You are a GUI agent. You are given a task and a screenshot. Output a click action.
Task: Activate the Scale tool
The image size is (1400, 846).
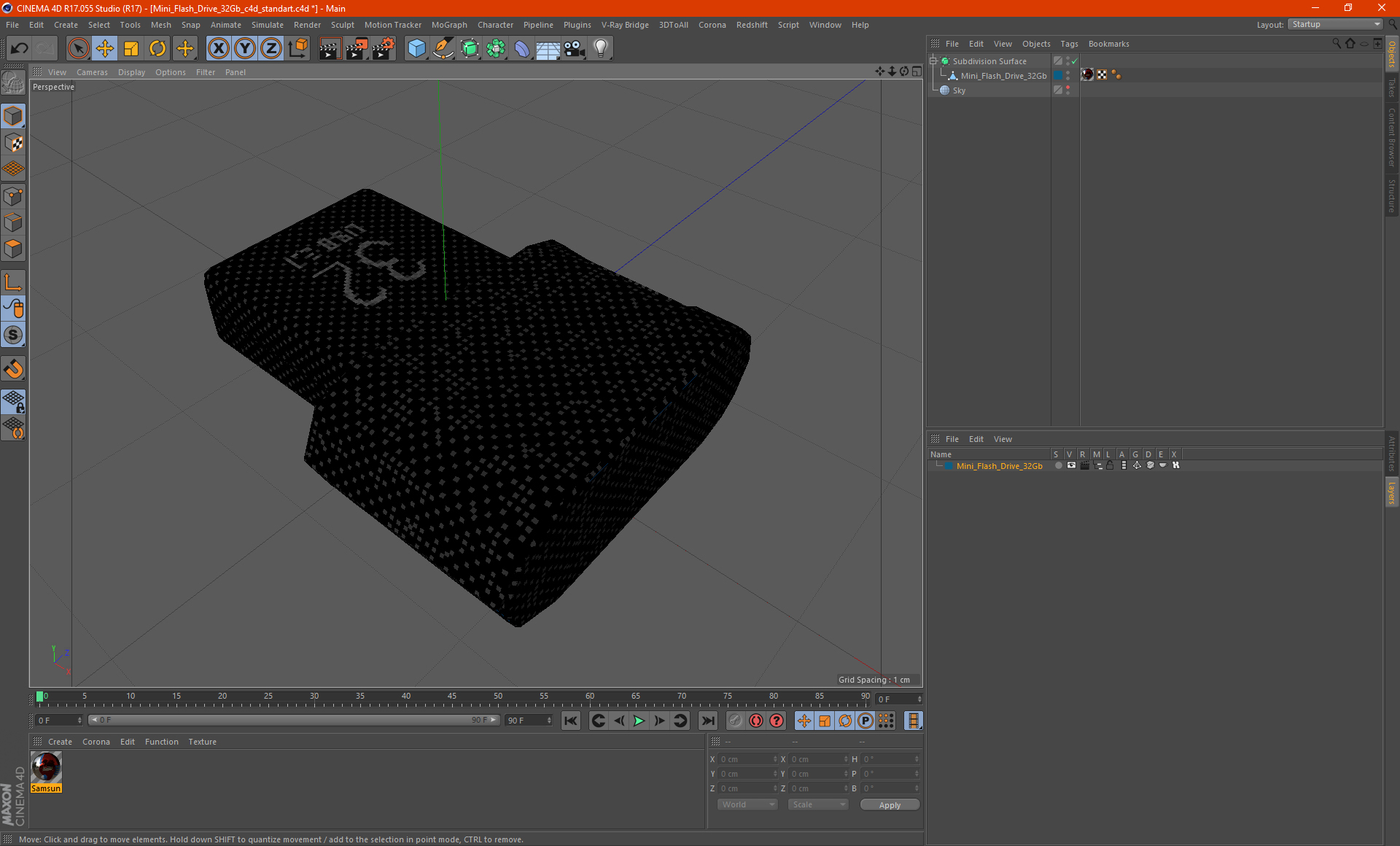tap(131, 49)
